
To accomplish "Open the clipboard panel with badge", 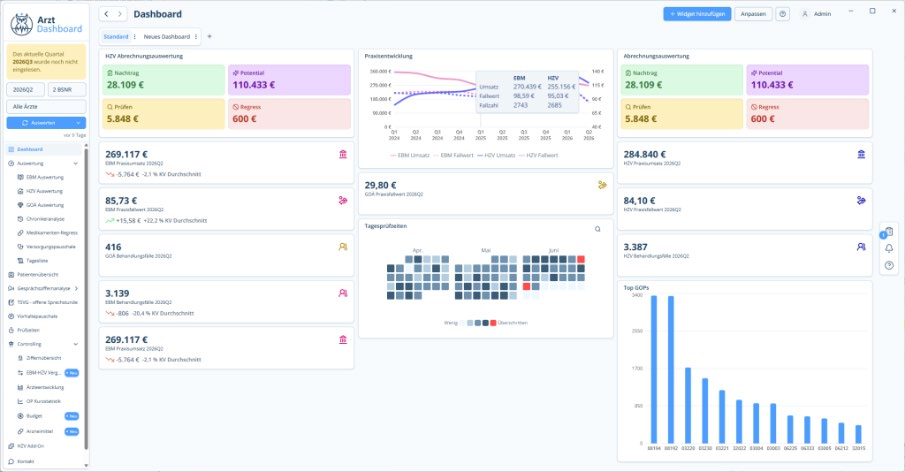I will click(889, 232).
